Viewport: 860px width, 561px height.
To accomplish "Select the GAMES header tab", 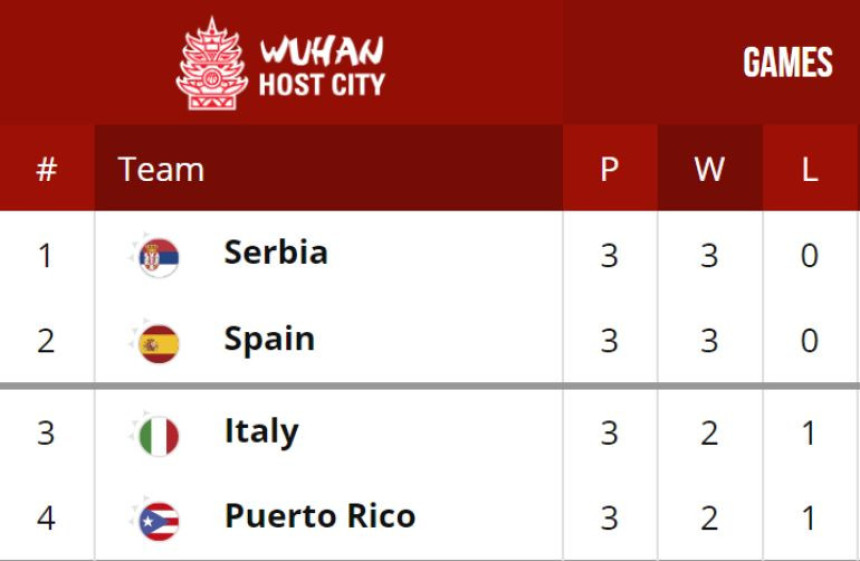I will [x=788, y=62].
